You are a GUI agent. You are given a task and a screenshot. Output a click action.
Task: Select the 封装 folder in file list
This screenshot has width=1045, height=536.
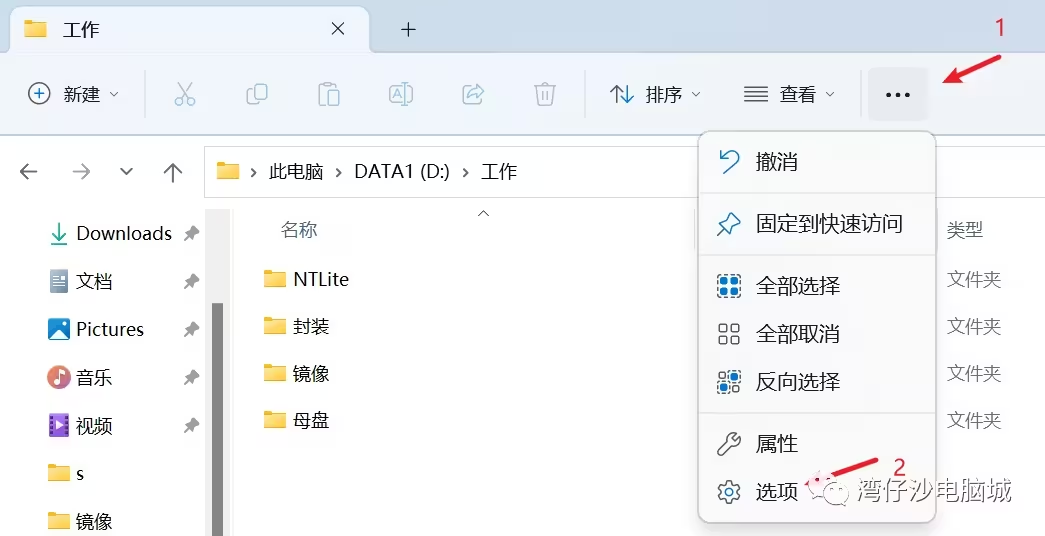[297, 326]
